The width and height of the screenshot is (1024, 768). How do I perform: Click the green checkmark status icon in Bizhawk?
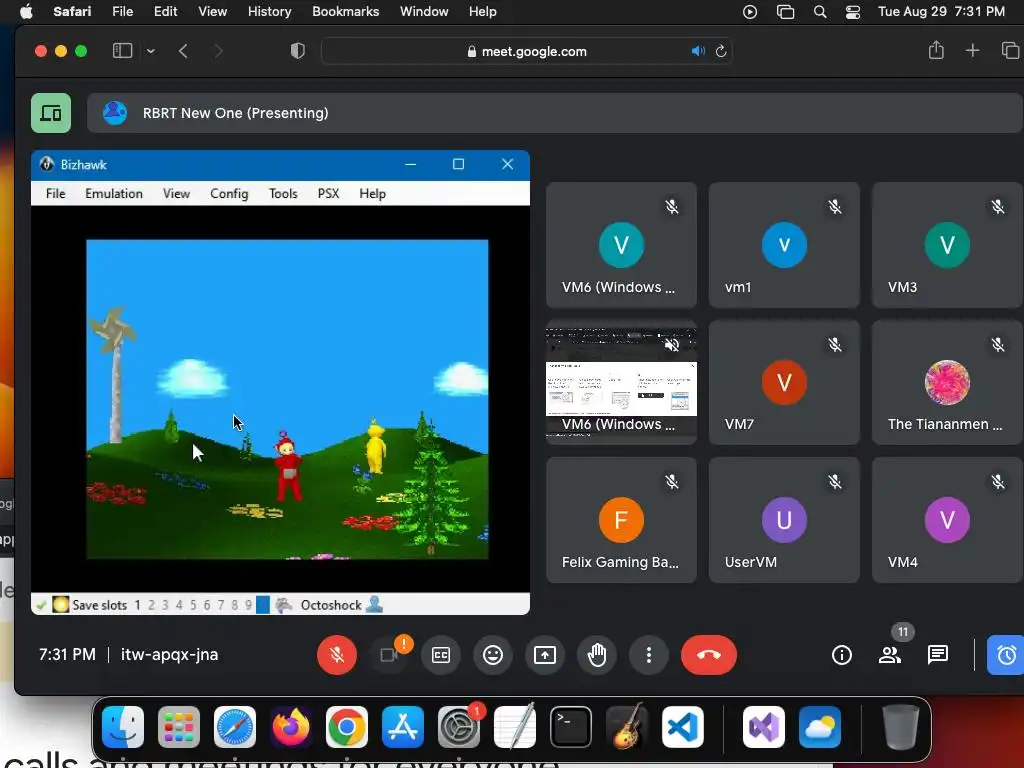point(41,605)
